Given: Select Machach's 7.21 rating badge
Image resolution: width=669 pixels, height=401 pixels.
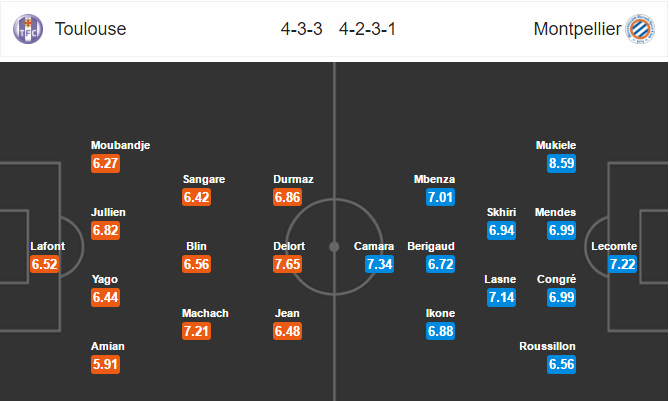Looking at the screenshot, I should click(196, 331).
